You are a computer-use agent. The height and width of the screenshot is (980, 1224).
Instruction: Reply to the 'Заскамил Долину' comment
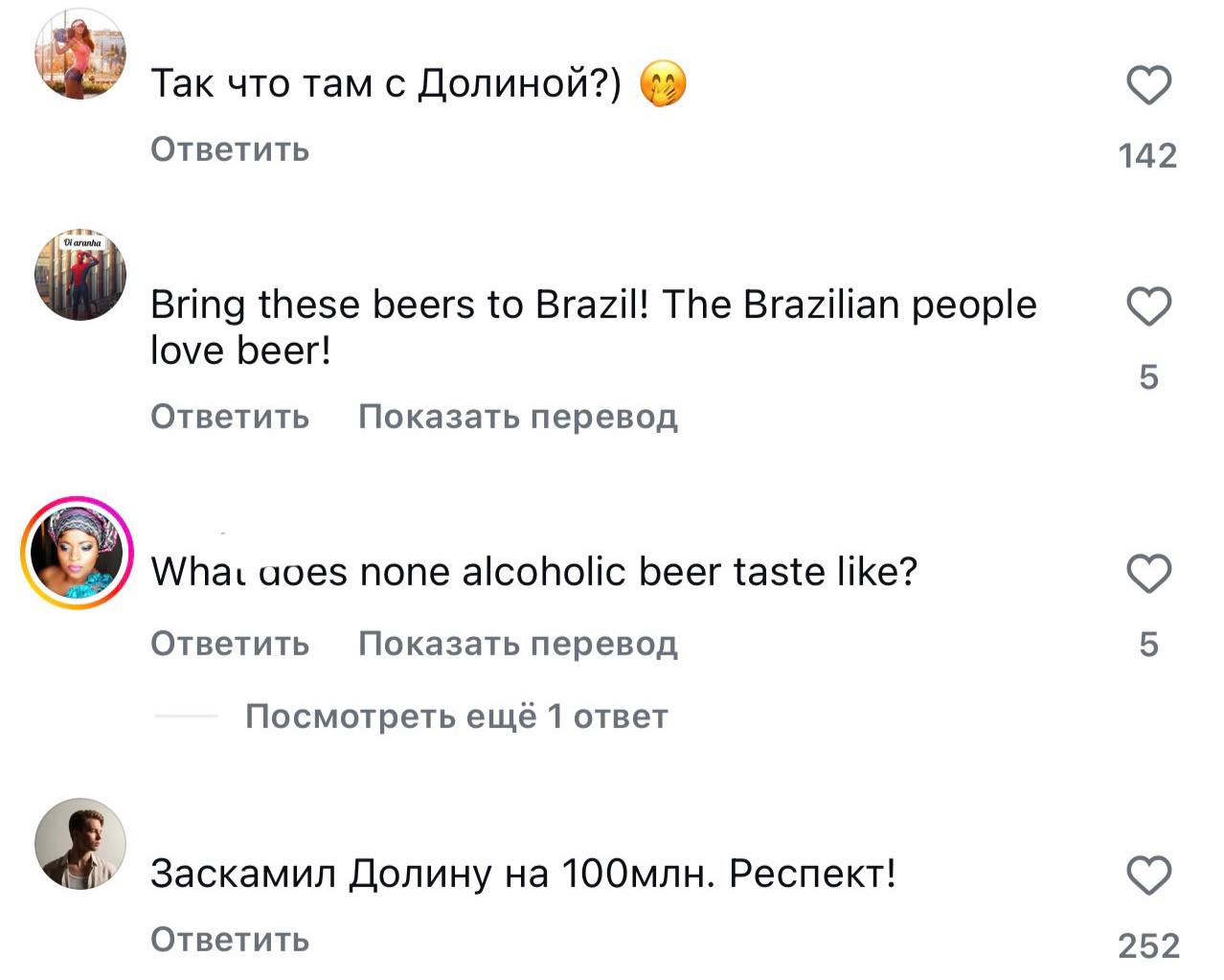230,940
